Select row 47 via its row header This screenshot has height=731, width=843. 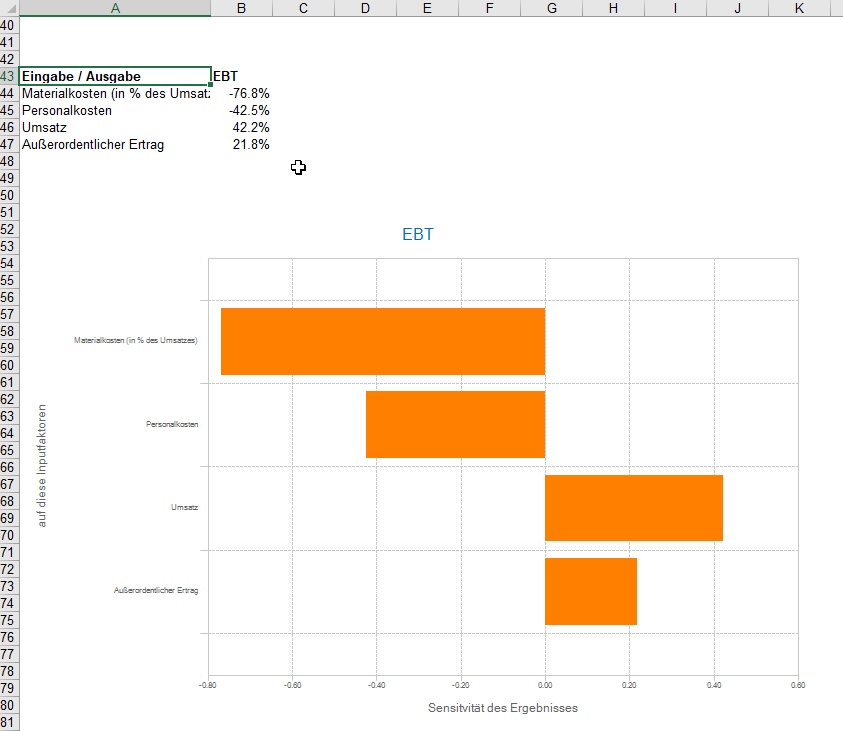(9, 145)
